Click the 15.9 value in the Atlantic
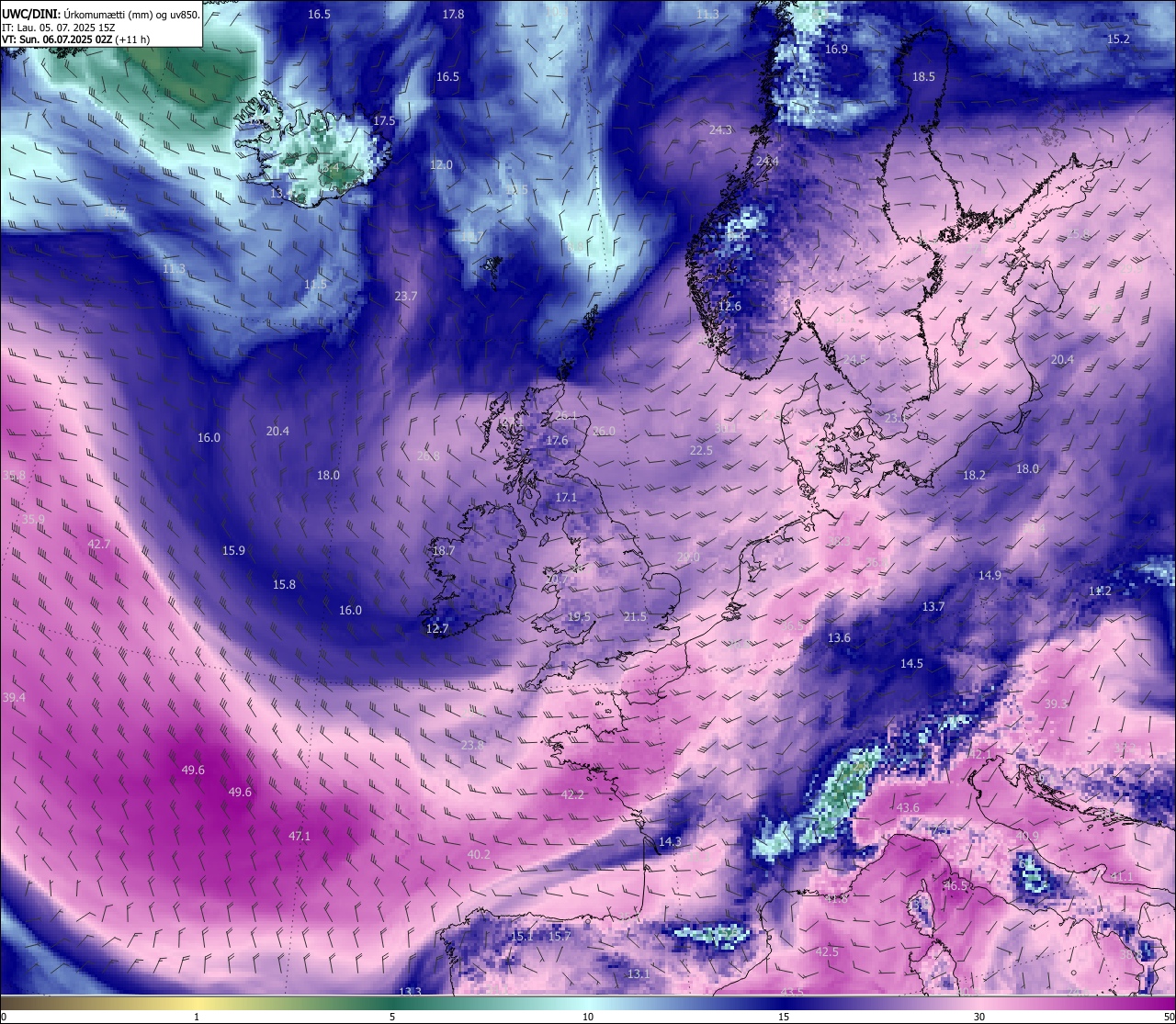The image size is (1176, 1024). (233, 551)
